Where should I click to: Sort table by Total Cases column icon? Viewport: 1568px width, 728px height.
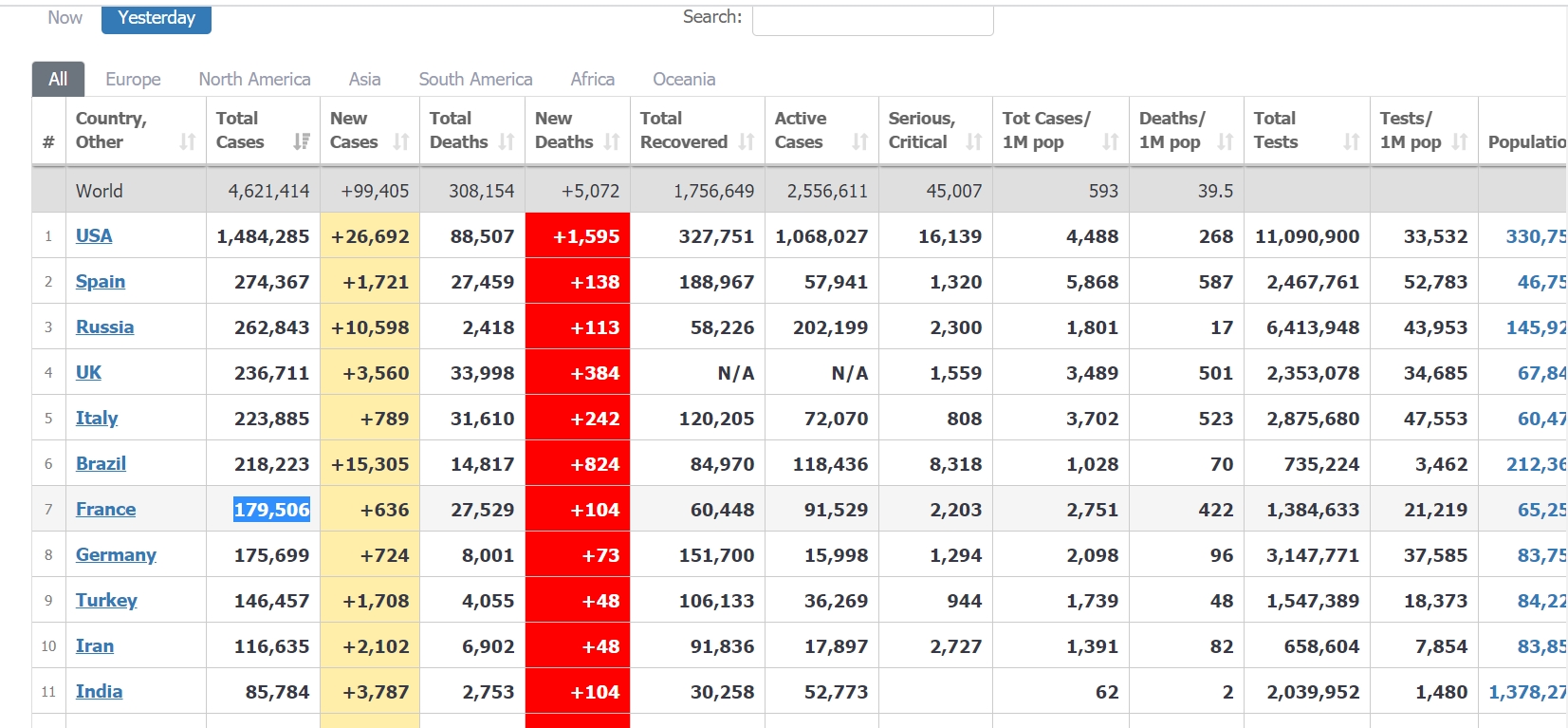(301, 141)
